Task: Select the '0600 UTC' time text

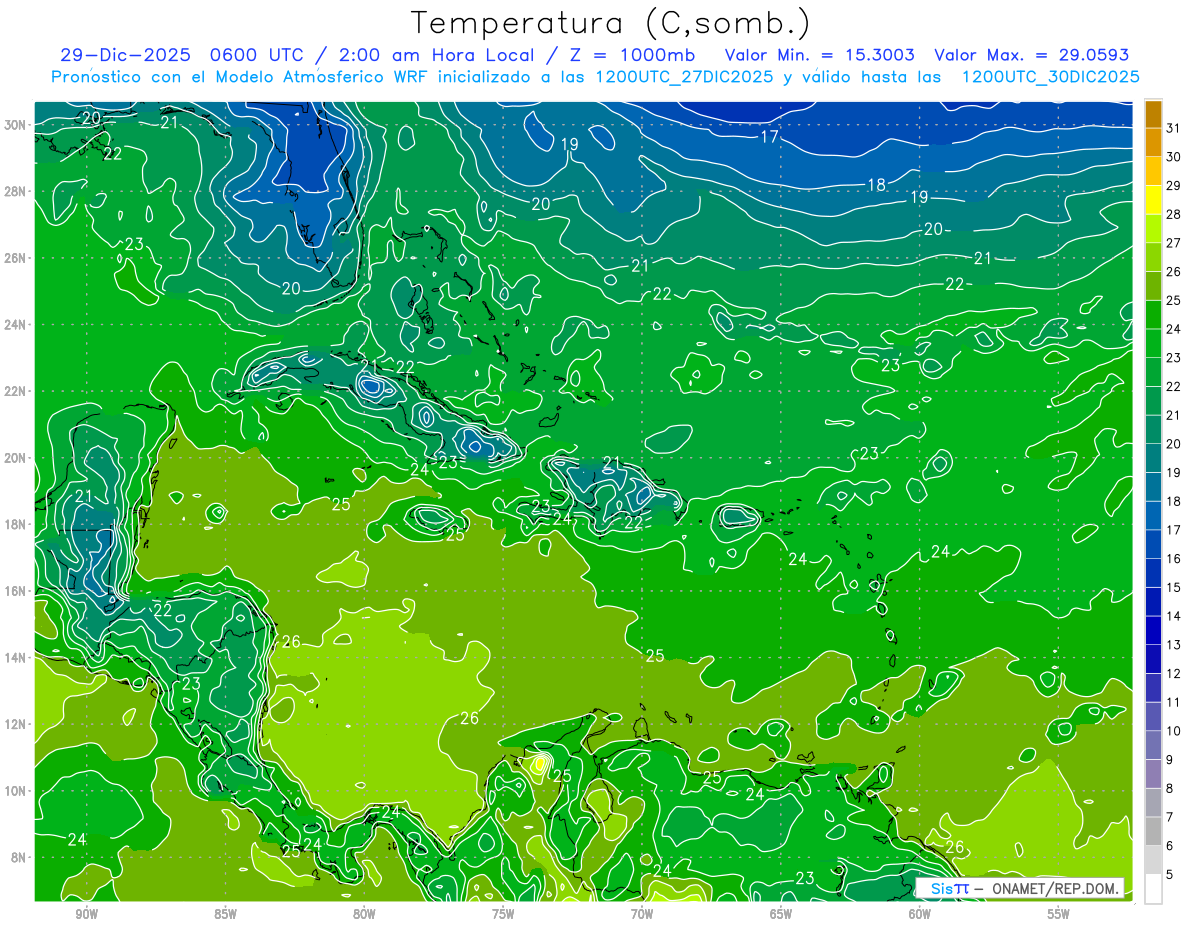Action: pos(257,55)
